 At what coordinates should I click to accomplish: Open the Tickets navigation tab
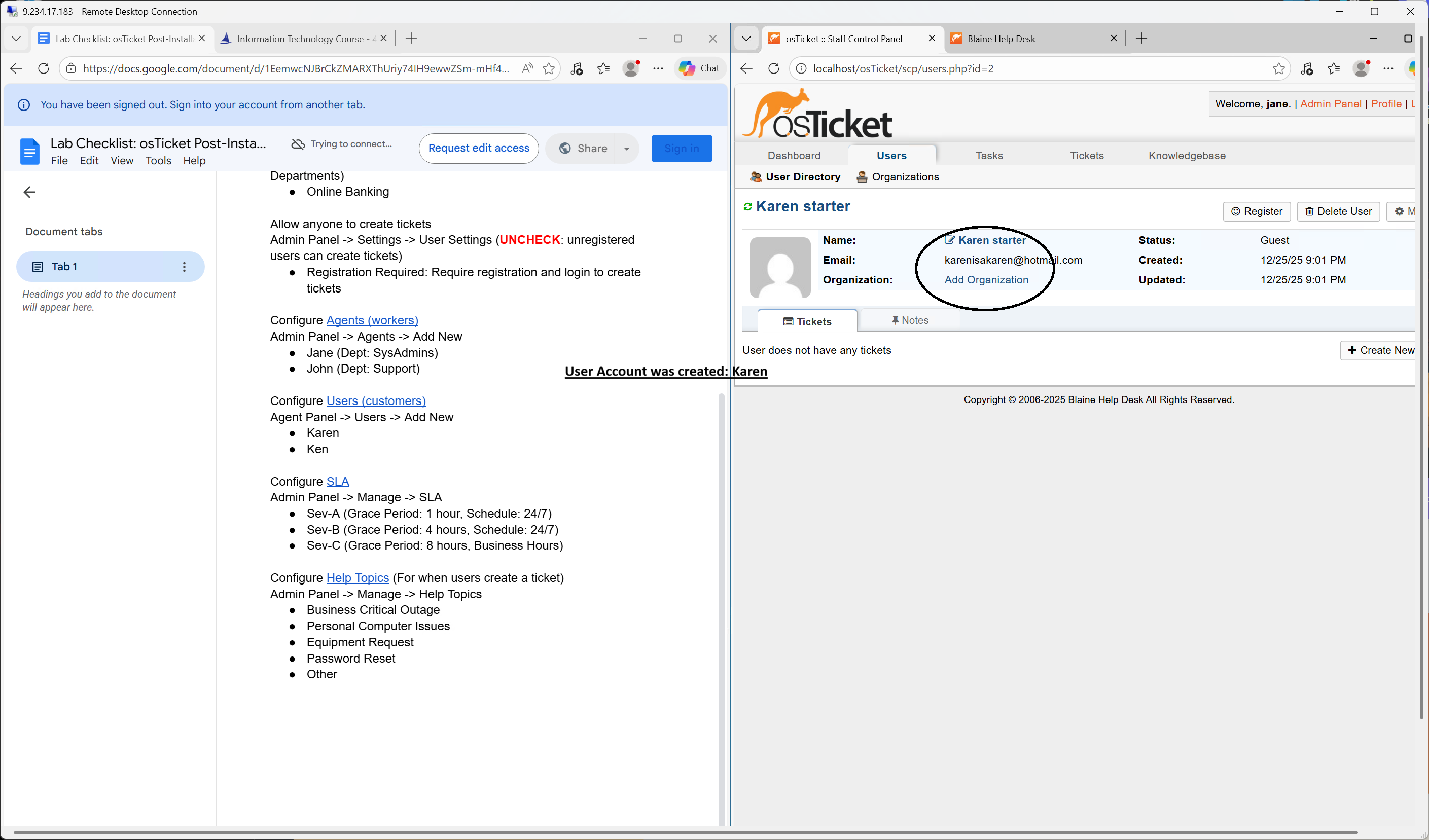[1086, 155]
